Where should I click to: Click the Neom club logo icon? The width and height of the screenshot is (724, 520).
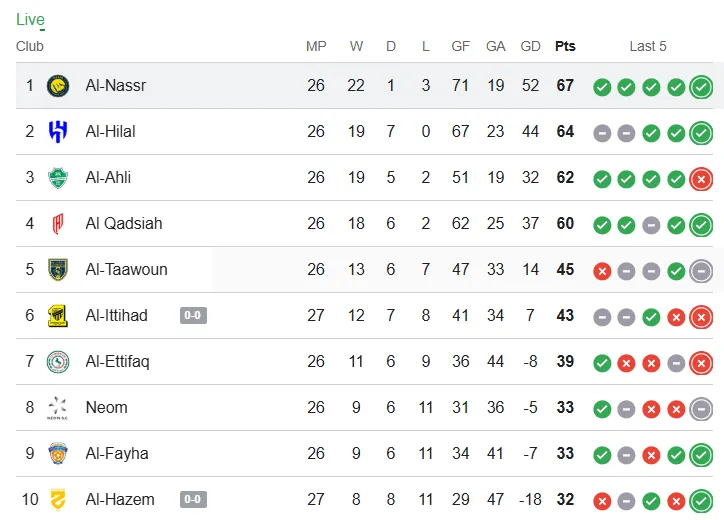(x=58, y=408)
